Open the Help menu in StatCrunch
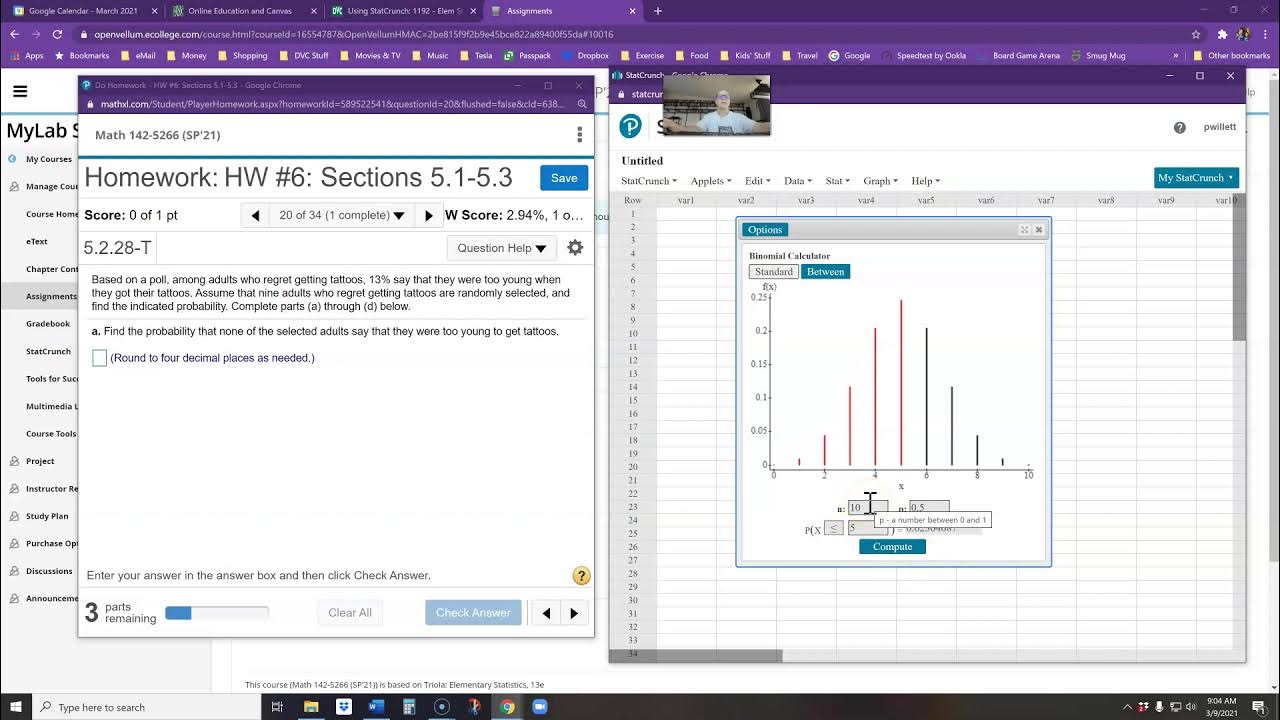The height and width of the screenshot is (720, 1280). [x=925, y=181]
